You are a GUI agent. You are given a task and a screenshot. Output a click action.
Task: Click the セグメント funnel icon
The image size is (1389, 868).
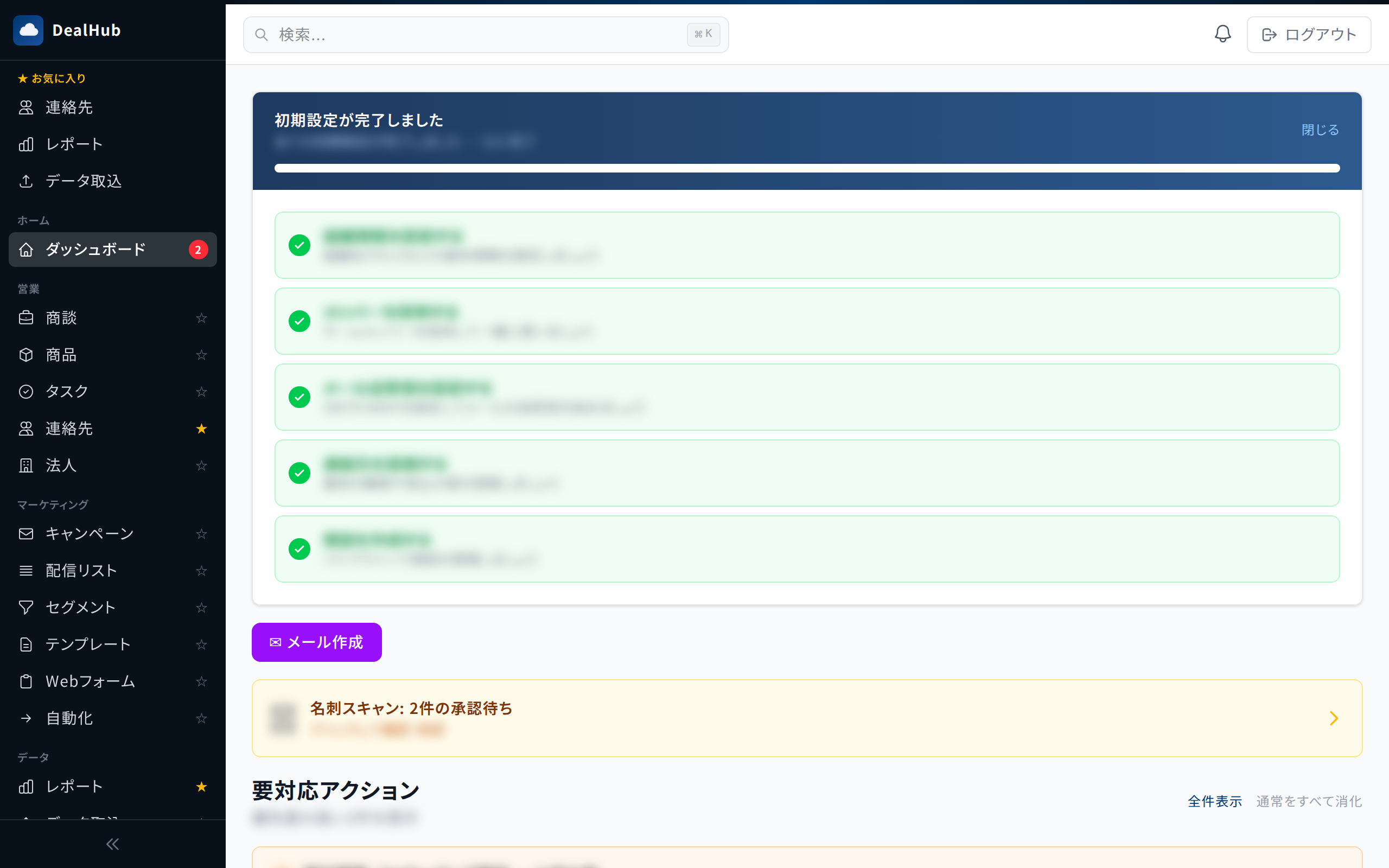pos(26,608)
